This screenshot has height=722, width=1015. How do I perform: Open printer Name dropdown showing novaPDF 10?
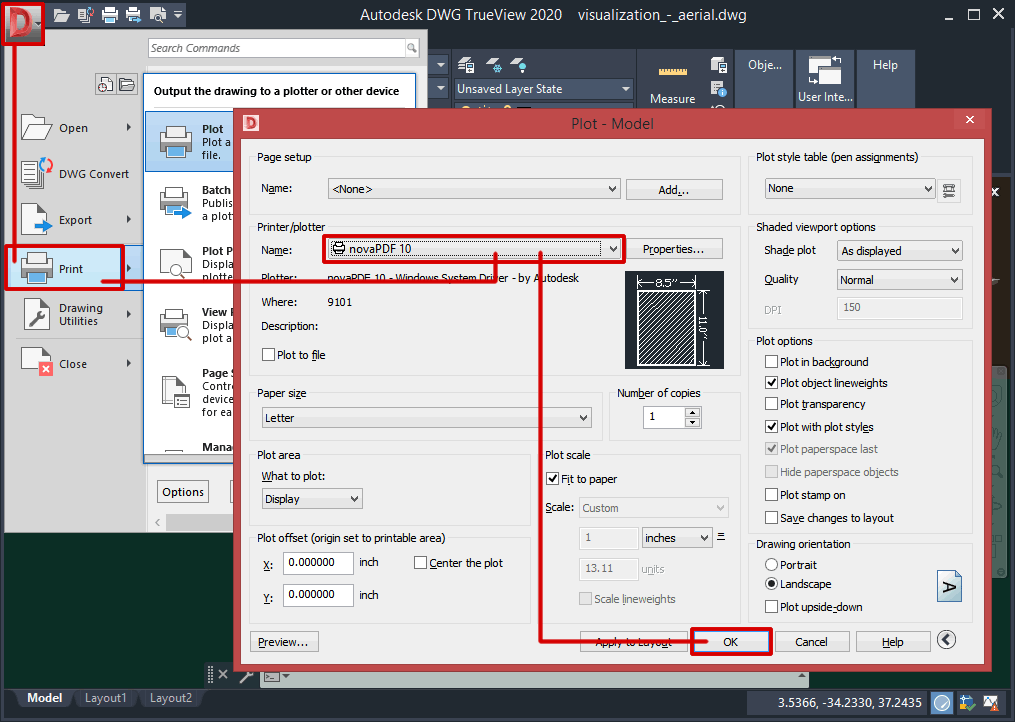point(474,249)
